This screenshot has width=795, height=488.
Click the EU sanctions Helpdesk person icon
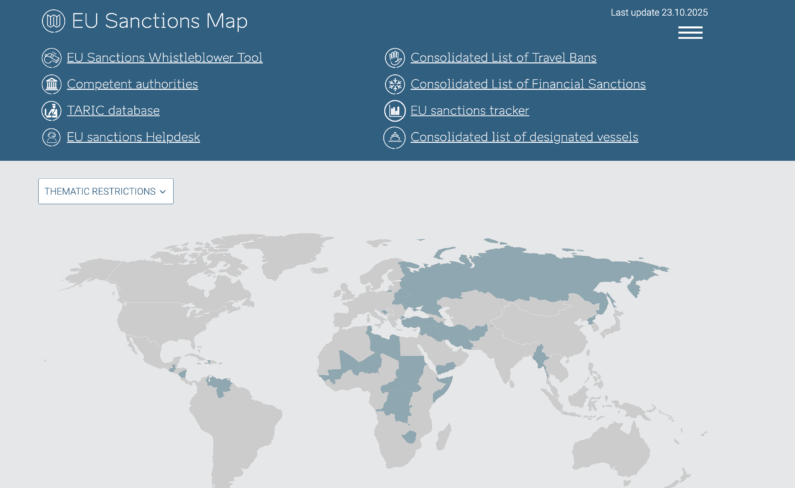pos(51,137)
